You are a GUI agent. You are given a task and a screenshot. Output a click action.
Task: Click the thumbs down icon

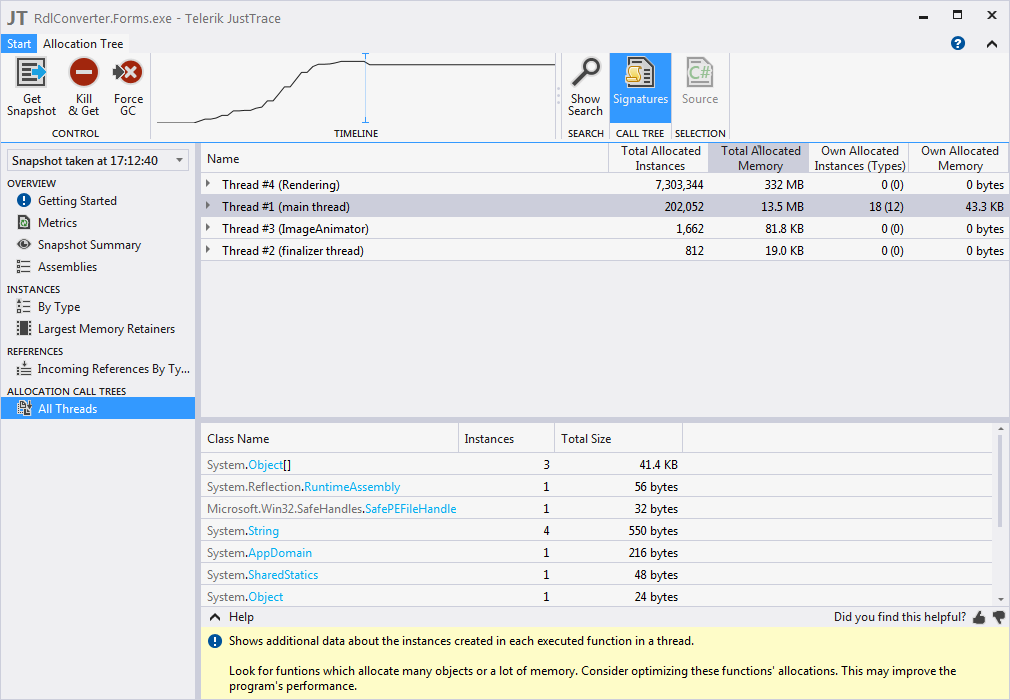999,618
